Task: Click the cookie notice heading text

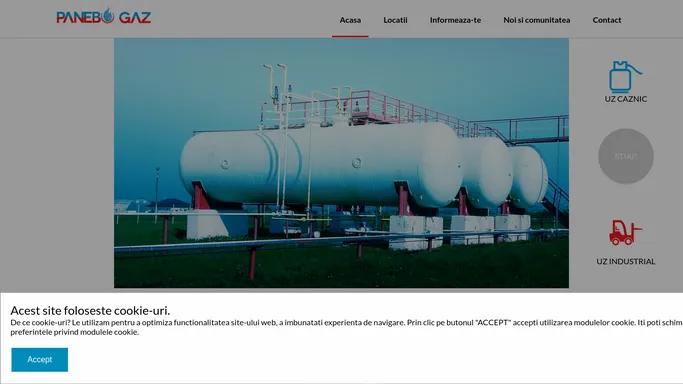Action: pos(90,310)
